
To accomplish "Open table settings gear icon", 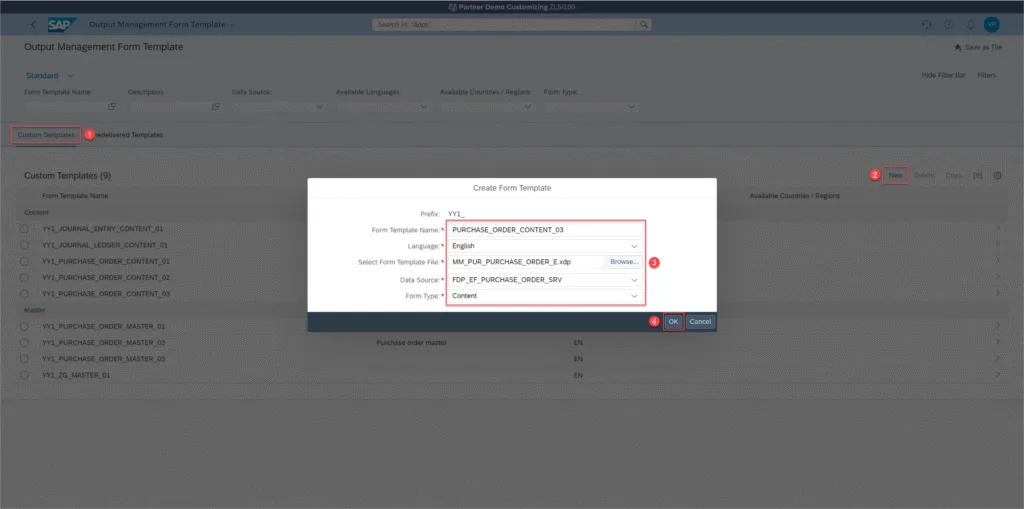I will click(x=997, y=175).
